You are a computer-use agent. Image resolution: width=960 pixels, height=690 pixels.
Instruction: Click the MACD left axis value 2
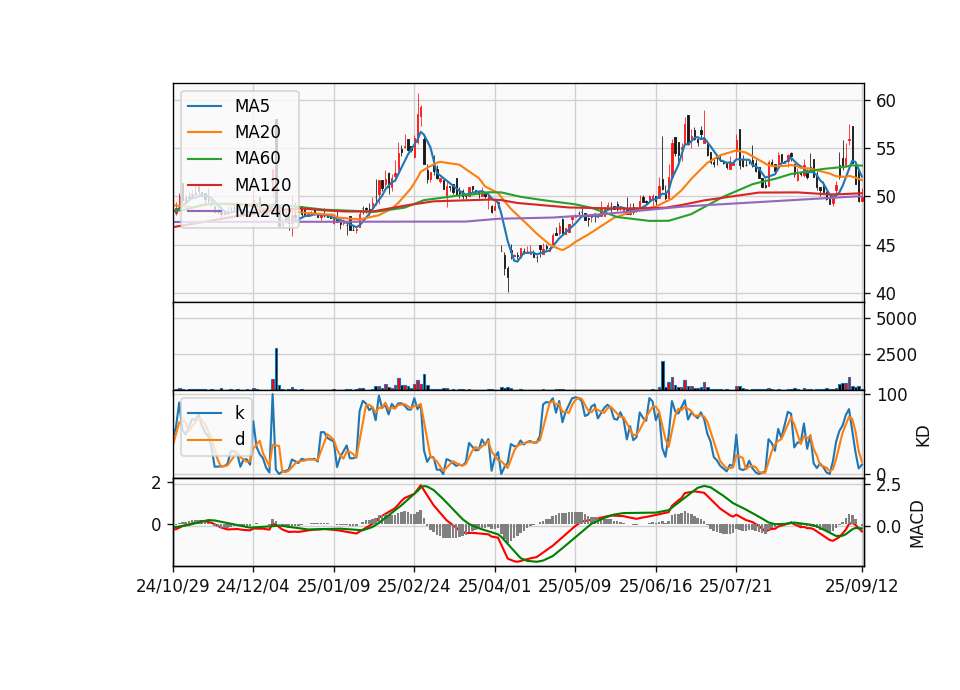tap(157, 483)
